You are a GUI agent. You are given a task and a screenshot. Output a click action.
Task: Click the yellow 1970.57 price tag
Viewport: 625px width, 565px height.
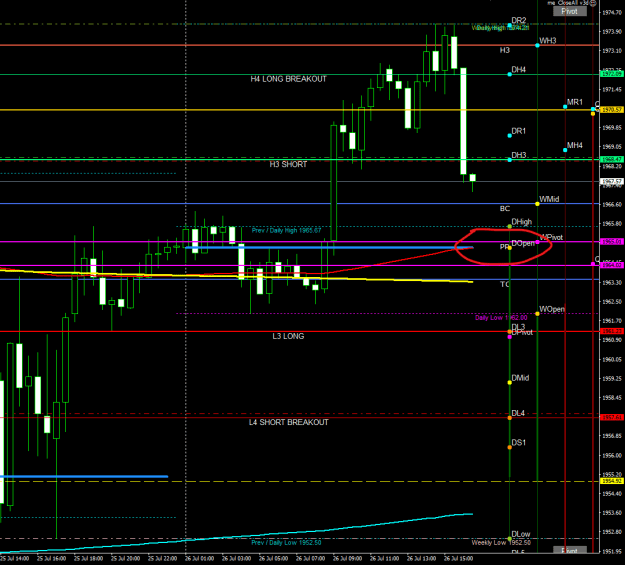611,109
